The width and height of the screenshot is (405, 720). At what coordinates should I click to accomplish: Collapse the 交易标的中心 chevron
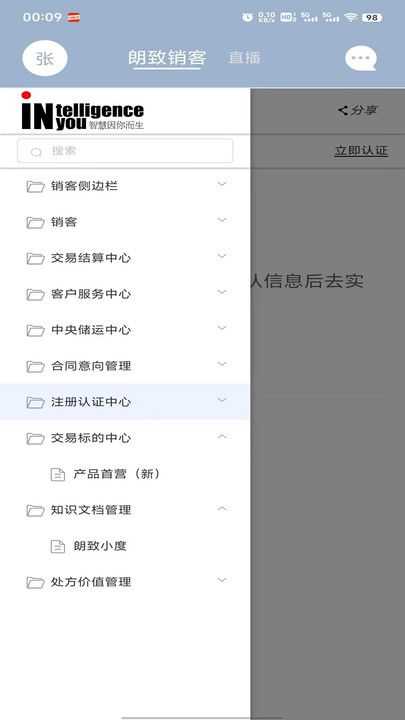pyautogui.click(x=222, y=436)
